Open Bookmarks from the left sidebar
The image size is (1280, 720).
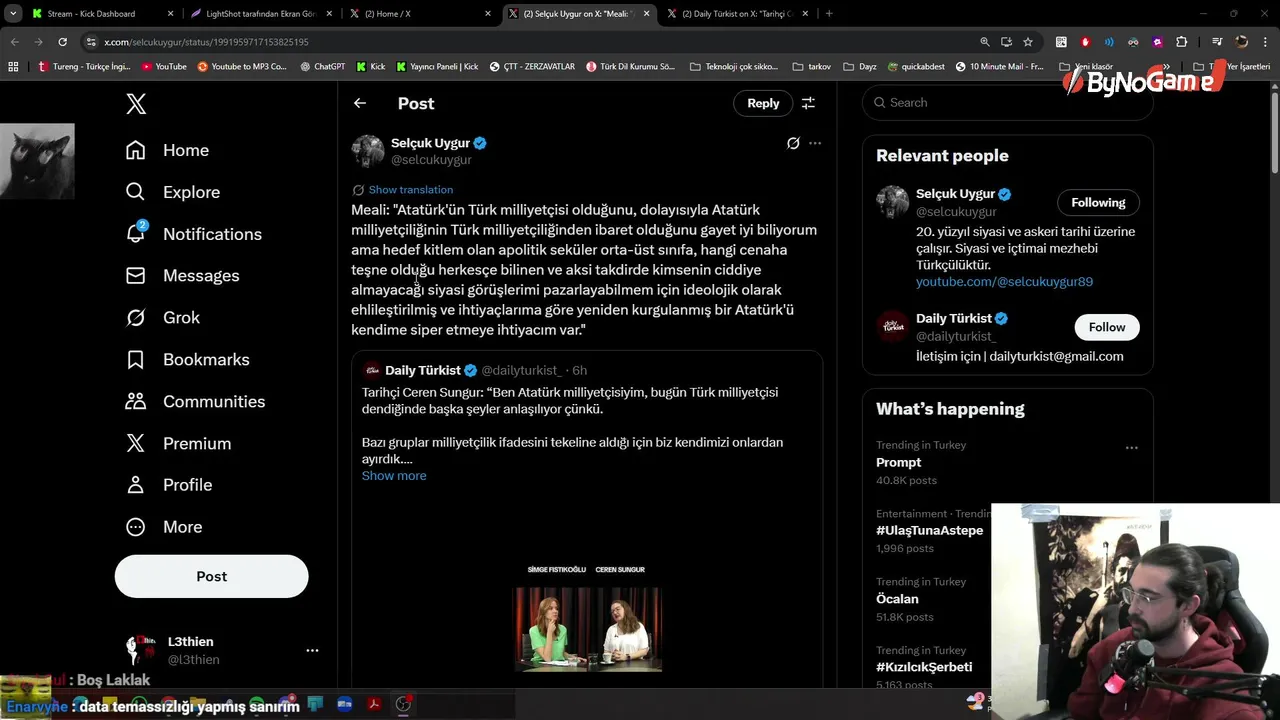click(x=187, y=360)
